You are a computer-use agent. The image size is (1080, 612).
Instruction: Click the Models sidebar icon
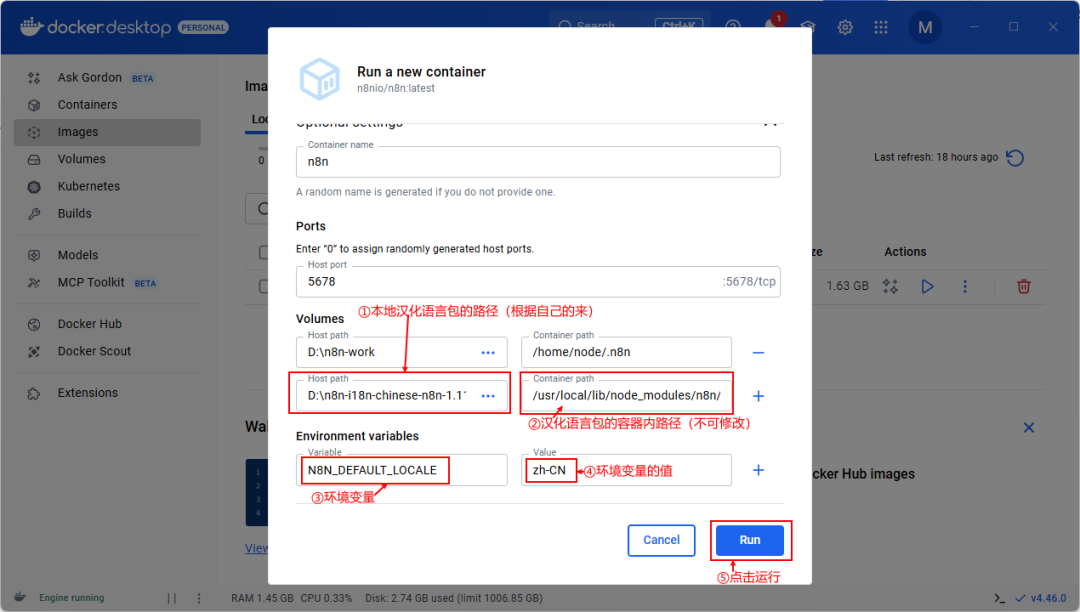point(34,255)
